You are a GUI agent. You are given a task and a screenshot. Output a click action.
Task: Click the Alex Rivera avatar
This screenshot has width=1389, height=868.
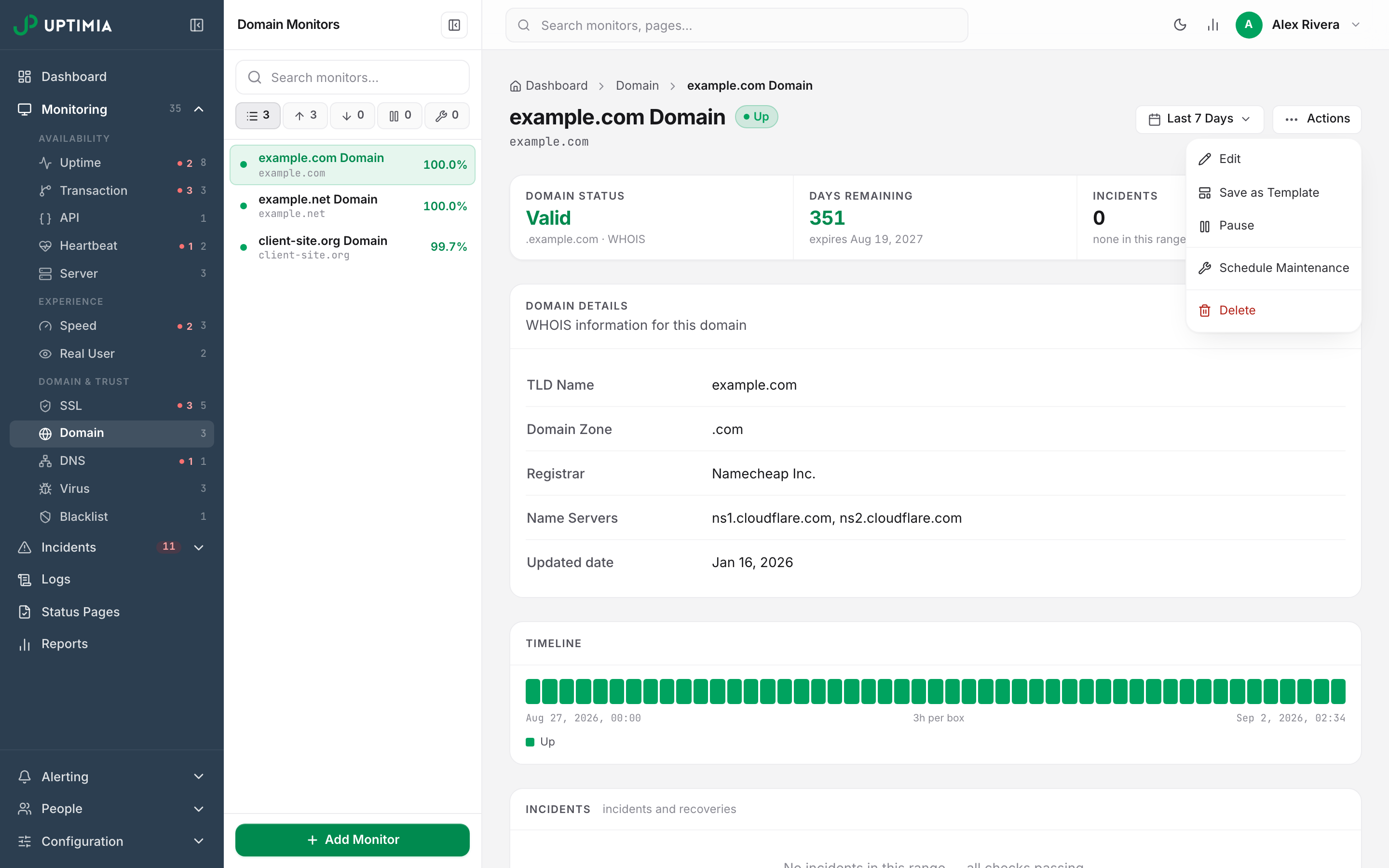click(1248, 25)
